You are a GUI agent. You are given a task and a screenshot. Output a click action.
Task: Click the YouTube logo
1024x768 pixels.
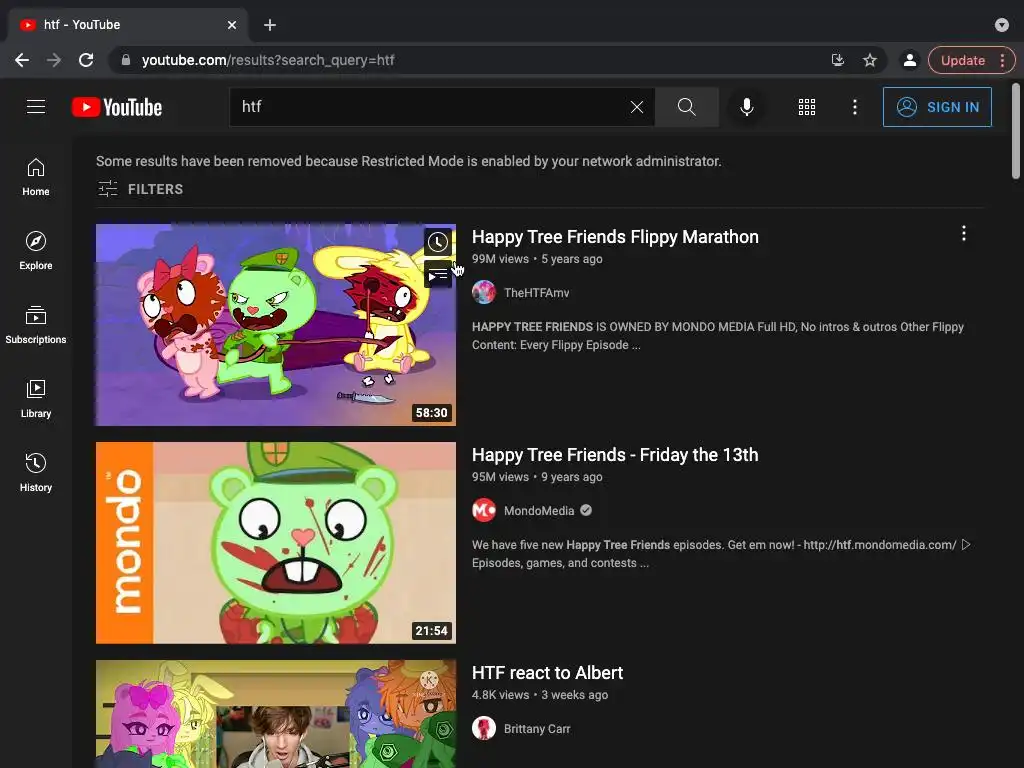[117, 107]
